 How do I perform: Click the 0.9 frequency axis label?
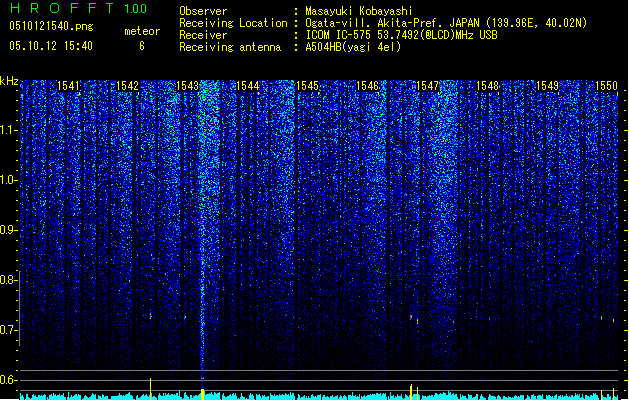[9, 230]
